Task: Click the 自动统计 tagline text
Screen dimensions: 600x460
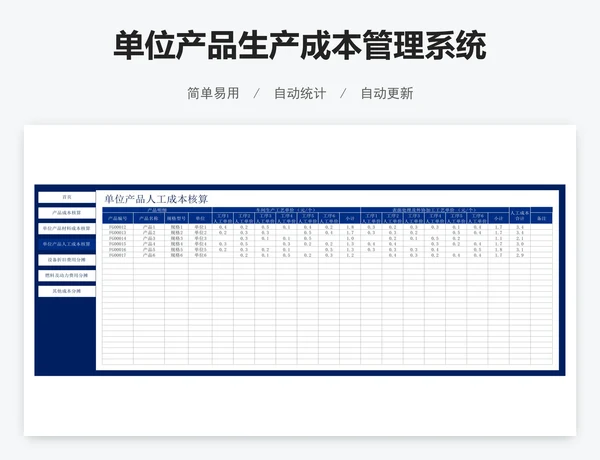Action: pyautogui.click(x=300, y=93)
